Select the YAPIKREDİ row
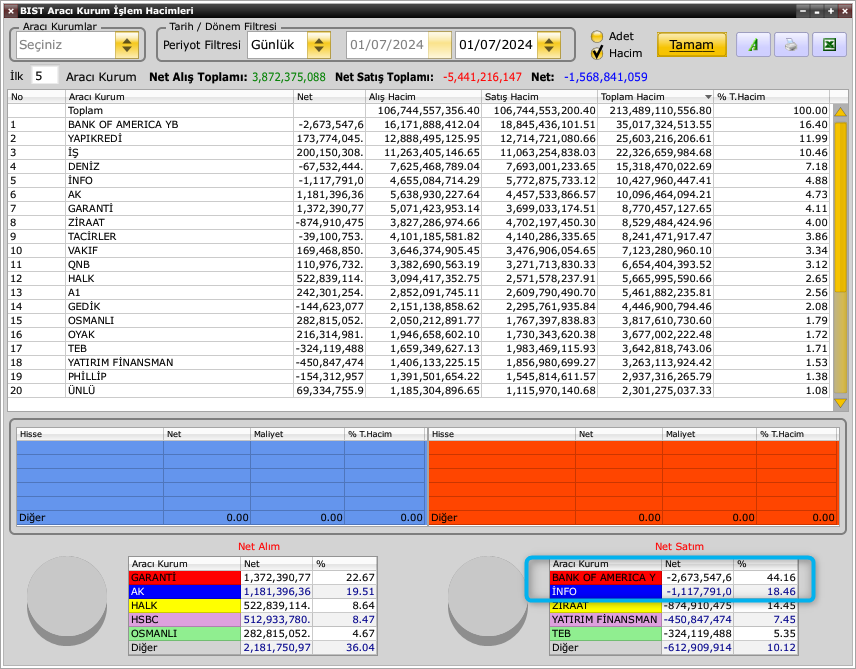 [419, 139]
